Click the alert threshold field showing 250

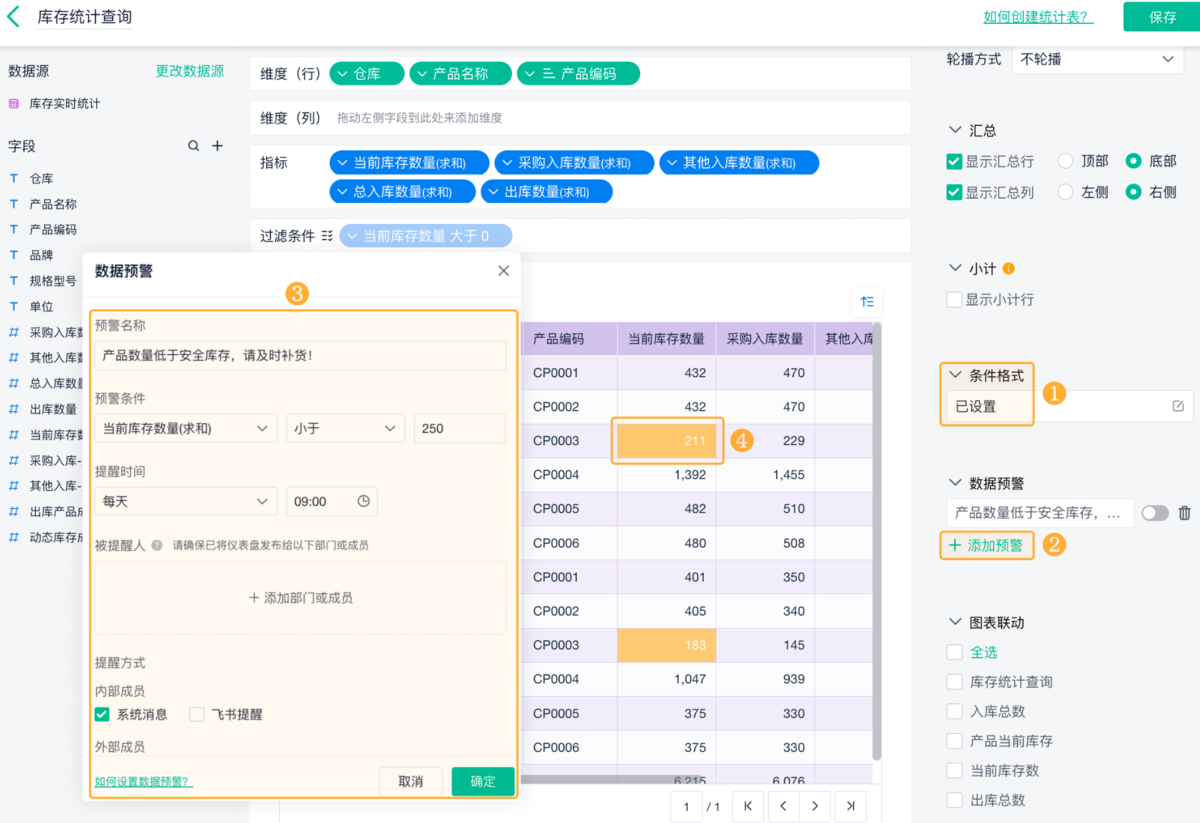459,428
